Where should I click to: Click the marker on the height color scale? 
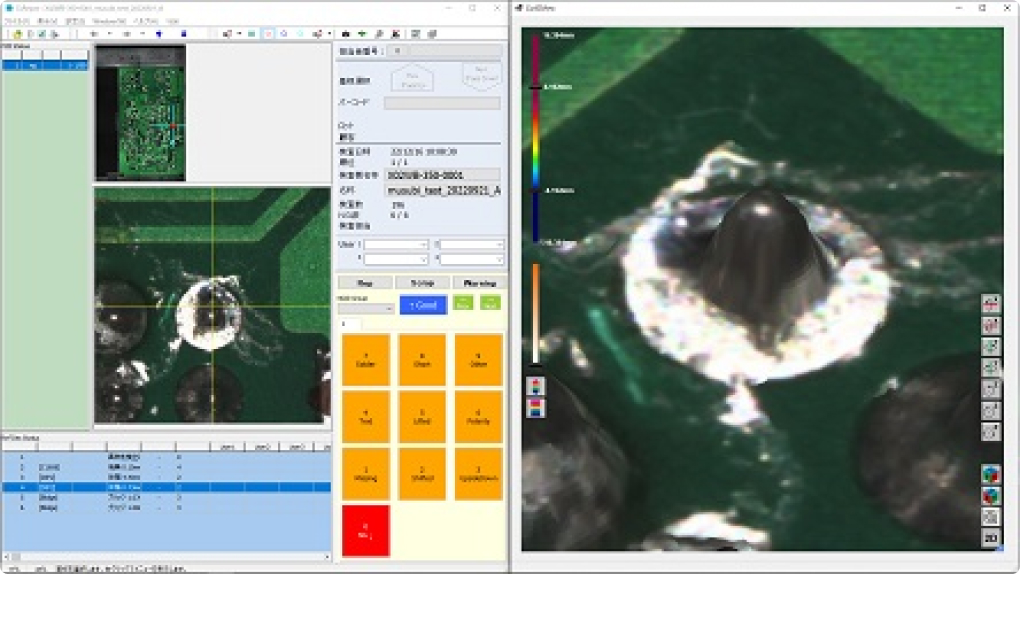(536, 88)
